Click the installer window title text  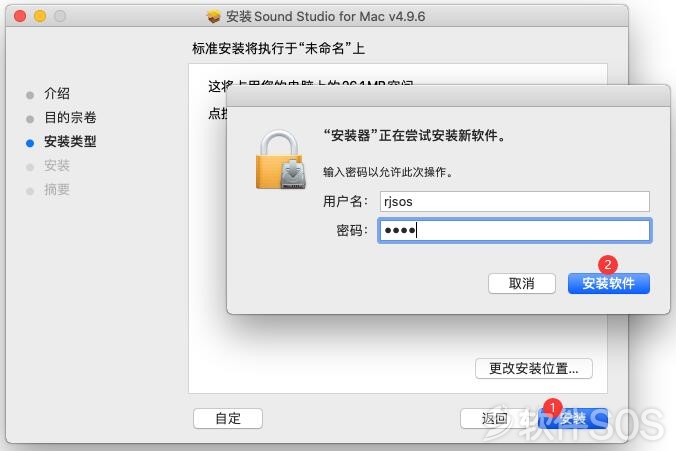(x=325, y=16)
